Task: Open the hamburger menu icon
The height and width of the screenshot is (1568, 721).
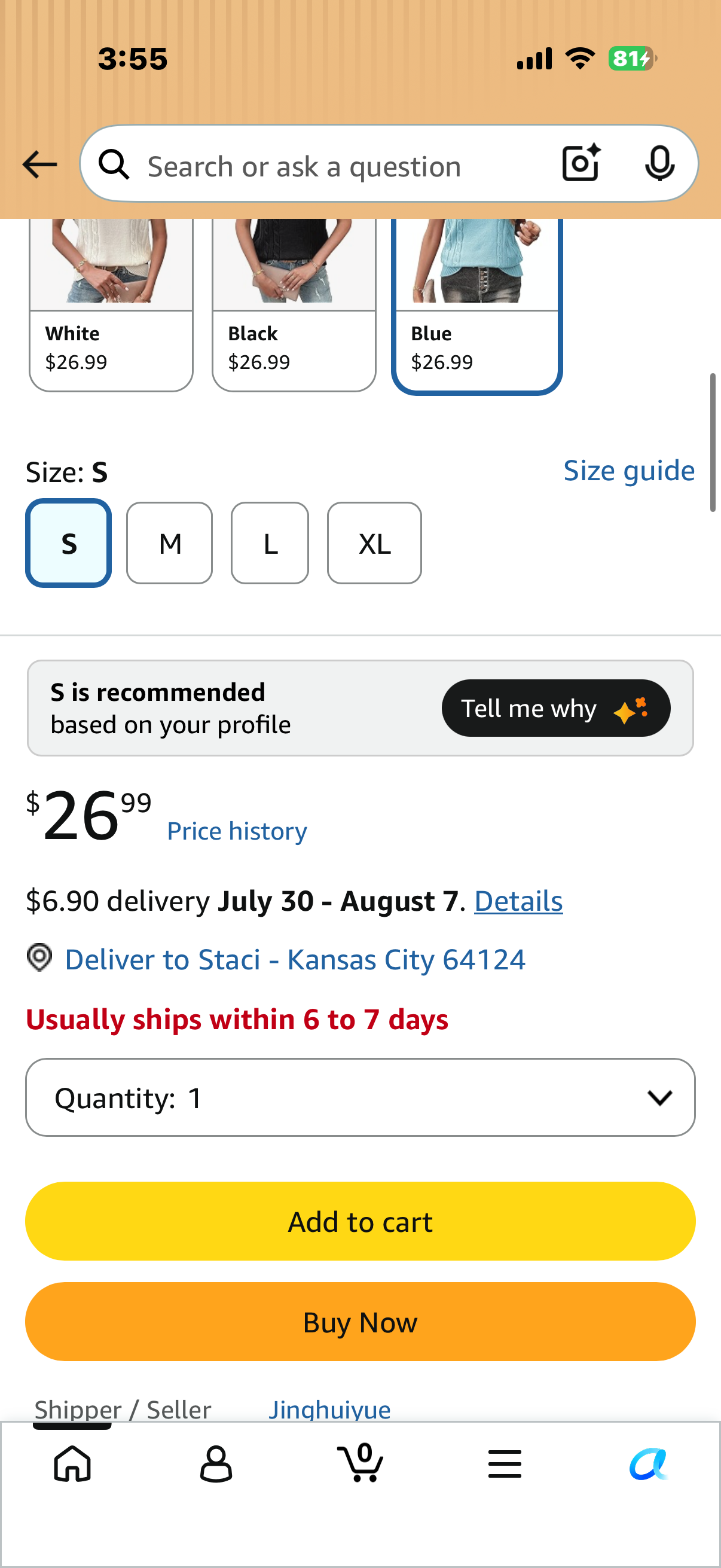Action: coord(505,1463)
